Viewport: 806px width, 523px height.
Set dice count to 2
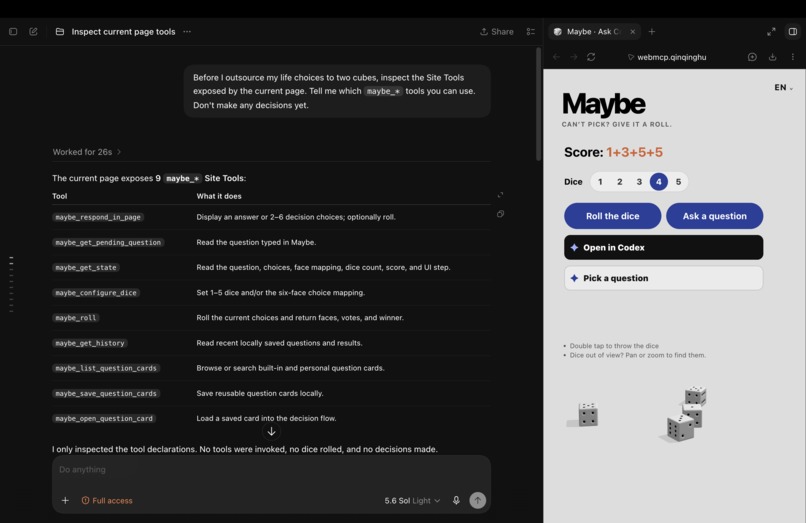coord(619,182)
